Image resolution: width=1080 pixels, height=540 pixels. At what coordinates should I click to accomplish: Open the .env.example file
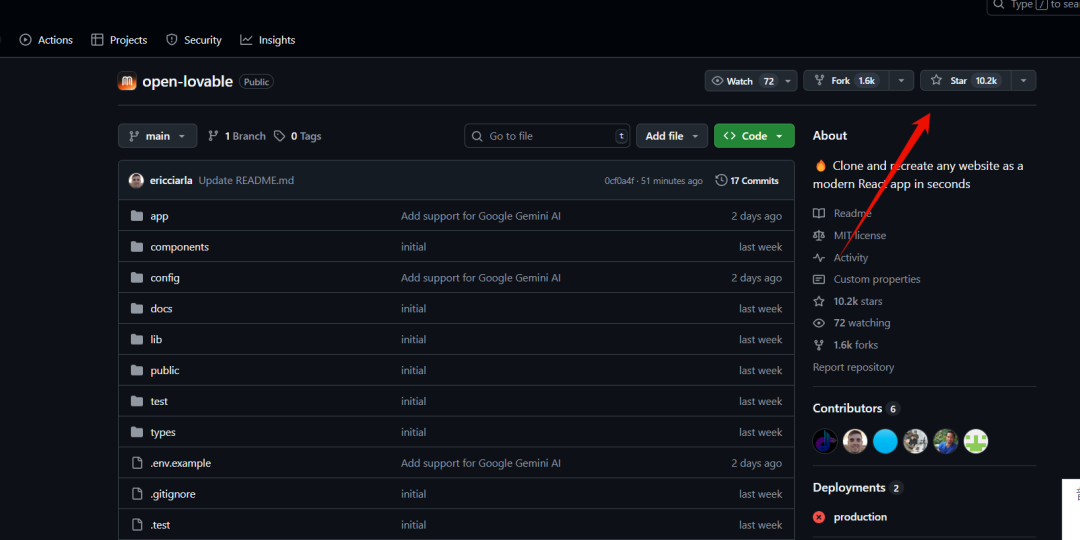click(x=180, y=464)
